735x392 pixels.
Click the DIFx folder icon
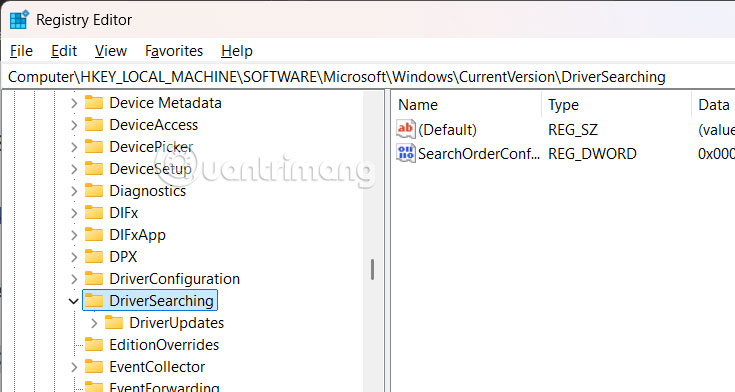(94, 213)
